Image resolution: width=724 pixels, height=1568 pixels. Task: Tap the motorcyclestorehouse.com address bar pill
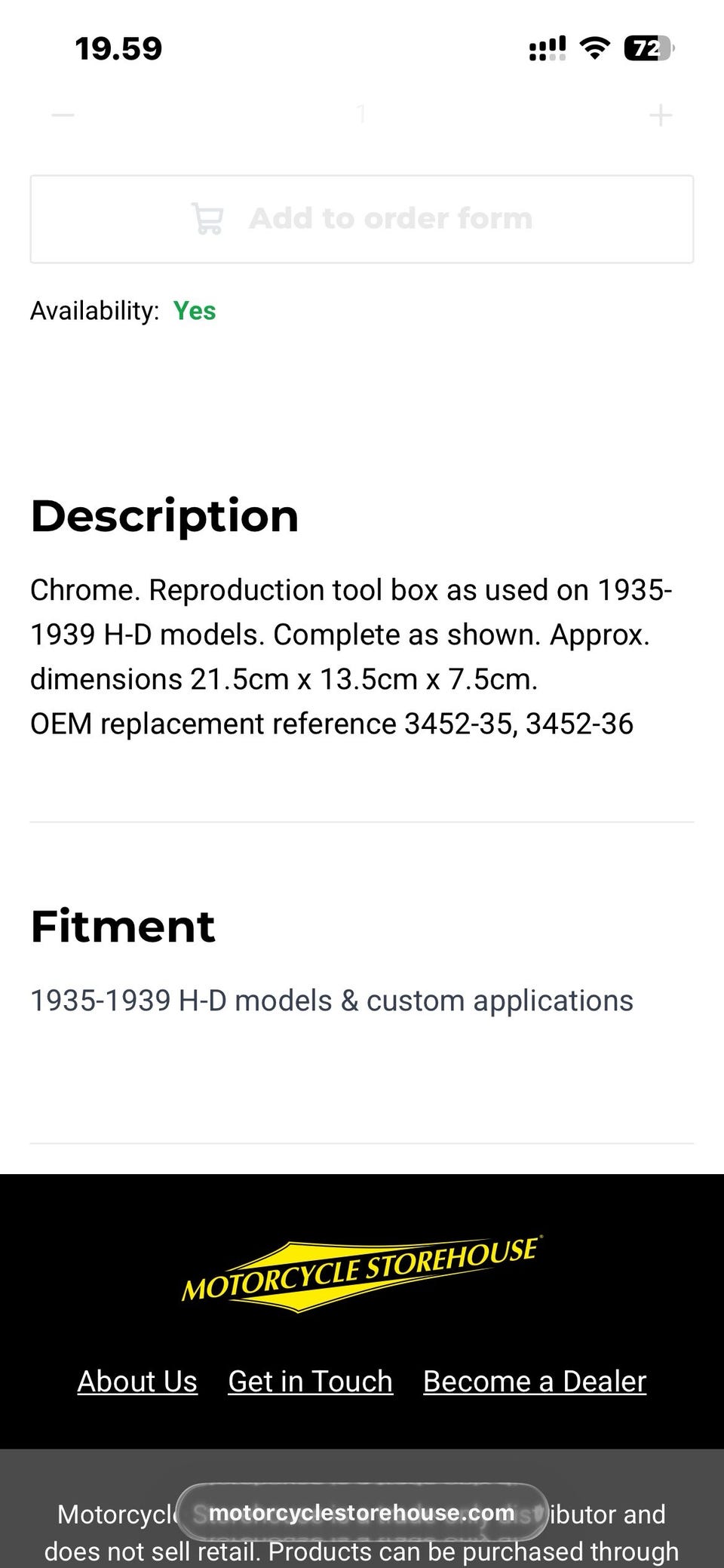tap(362, 1512)
